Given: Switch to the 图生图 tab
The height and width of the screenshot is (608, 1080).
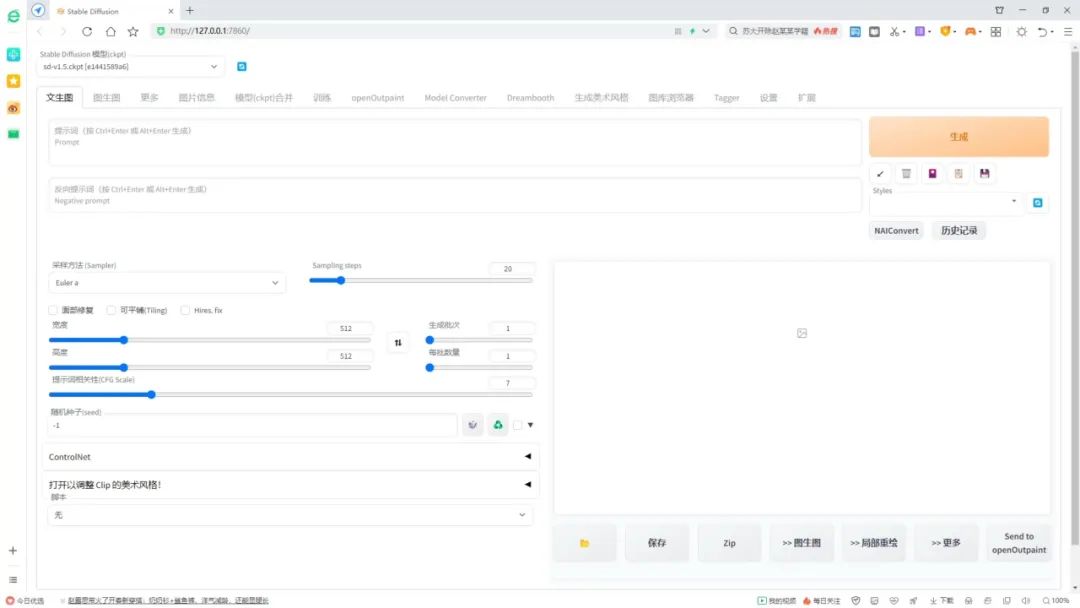Looking at the screenshot, I should coord(106,98).
